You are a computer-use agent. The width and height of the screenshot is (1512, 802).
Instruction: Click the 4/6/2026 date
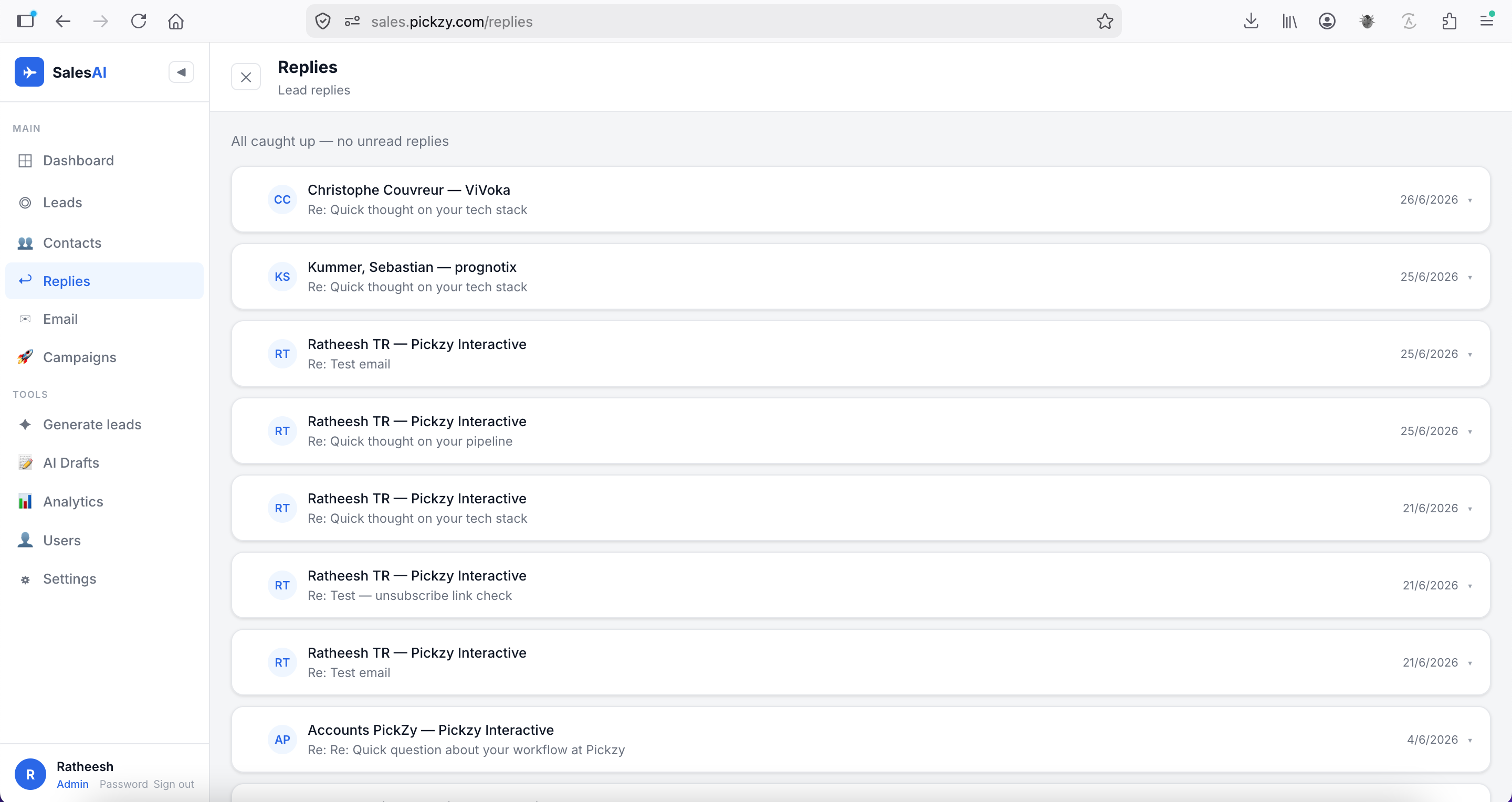coord(1432,740)
